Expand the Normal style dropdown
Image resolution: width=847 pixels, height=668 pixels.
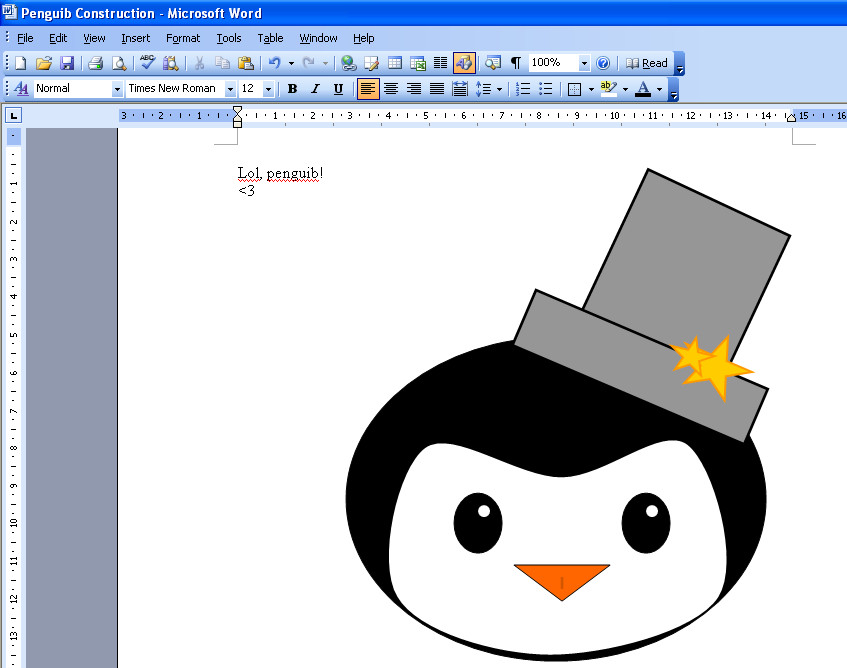(x=117, y=88)
